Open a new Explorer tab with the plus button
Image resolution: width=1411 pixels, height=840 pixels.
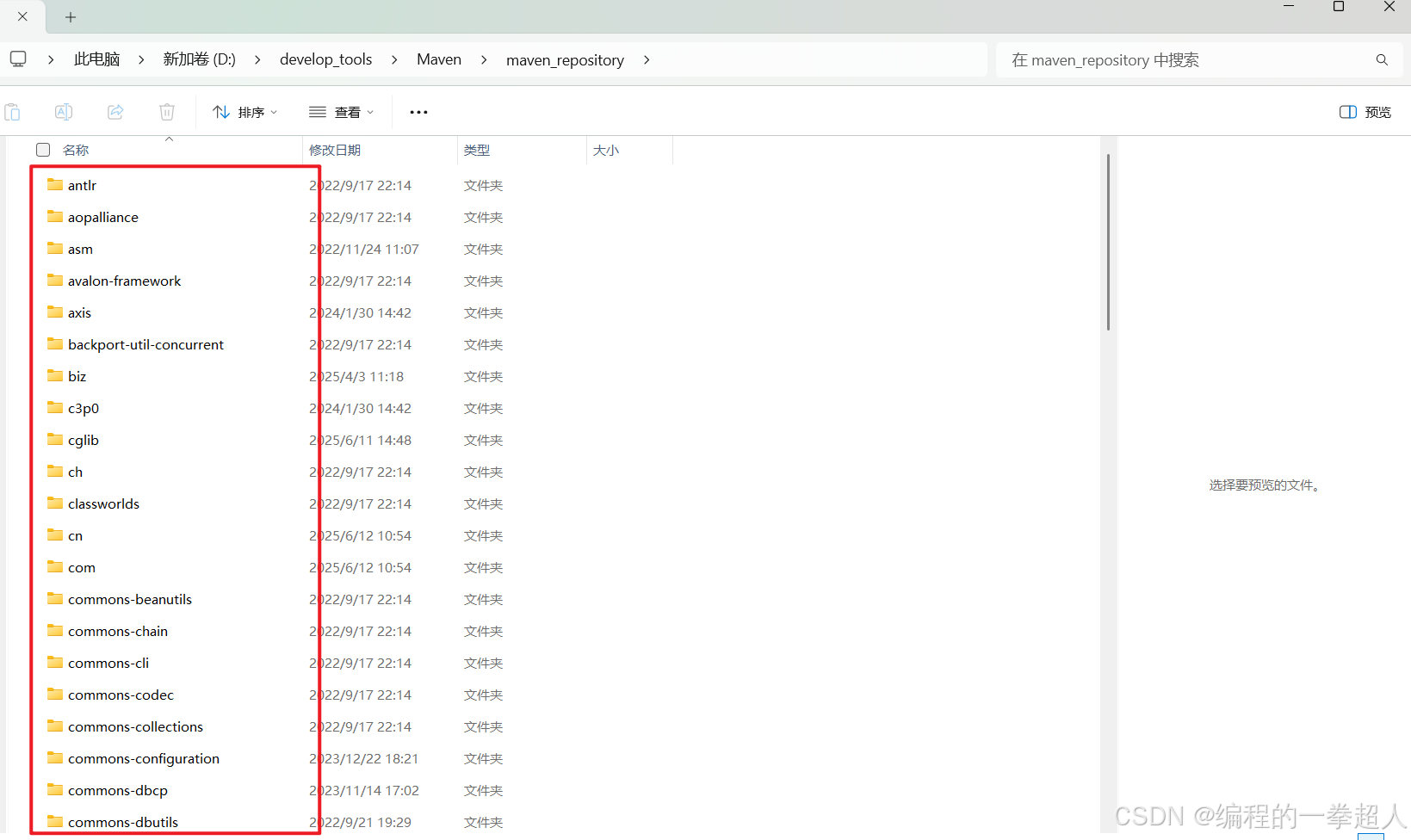[x=70, y=16]
